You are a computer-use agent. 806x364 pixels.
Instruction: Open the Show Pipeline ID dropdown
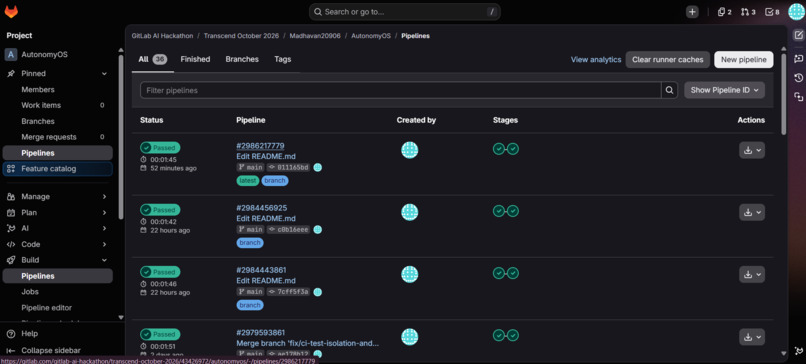(724, 90)
